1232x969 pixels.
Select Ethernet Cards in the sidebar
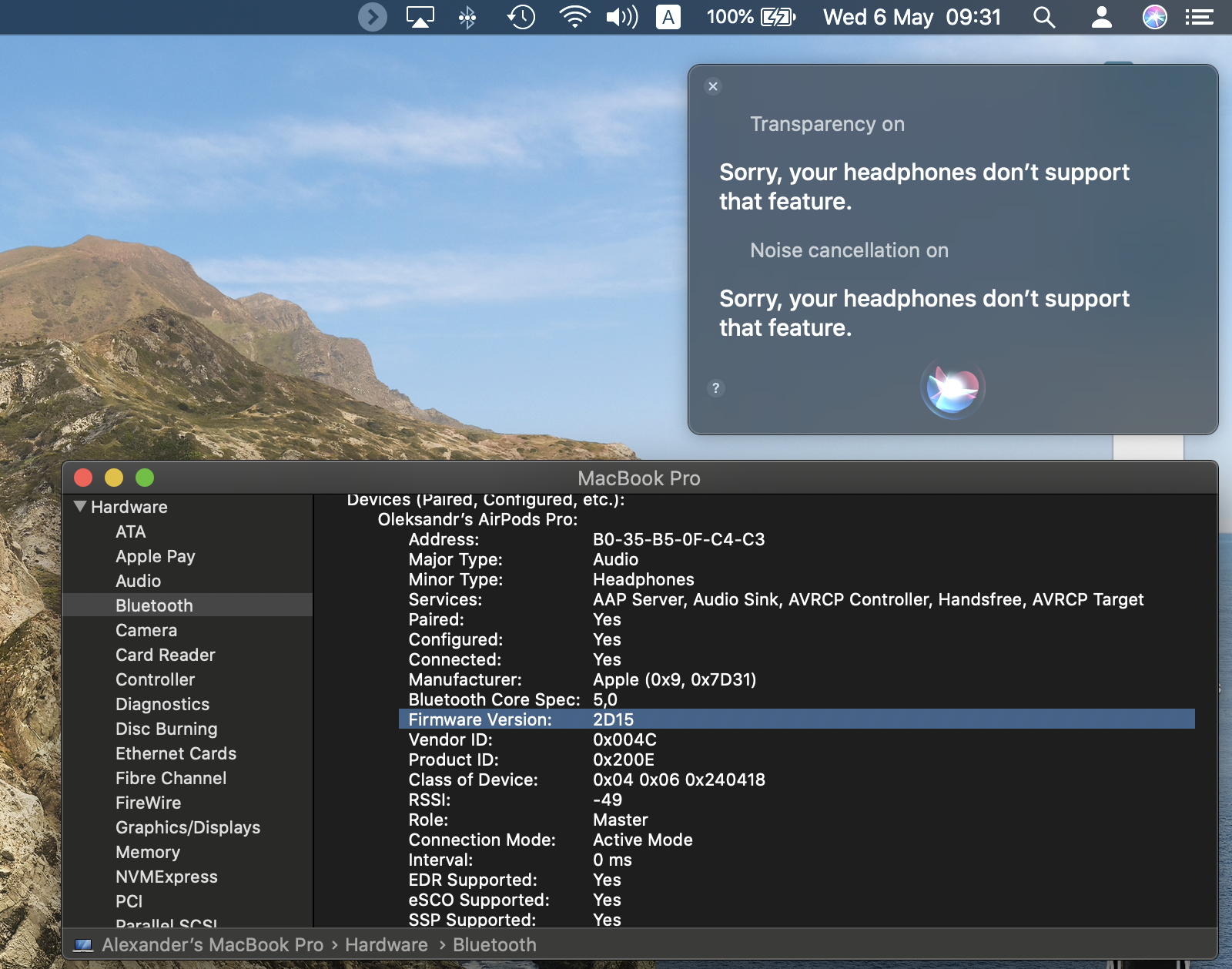[x=176, y=753]
